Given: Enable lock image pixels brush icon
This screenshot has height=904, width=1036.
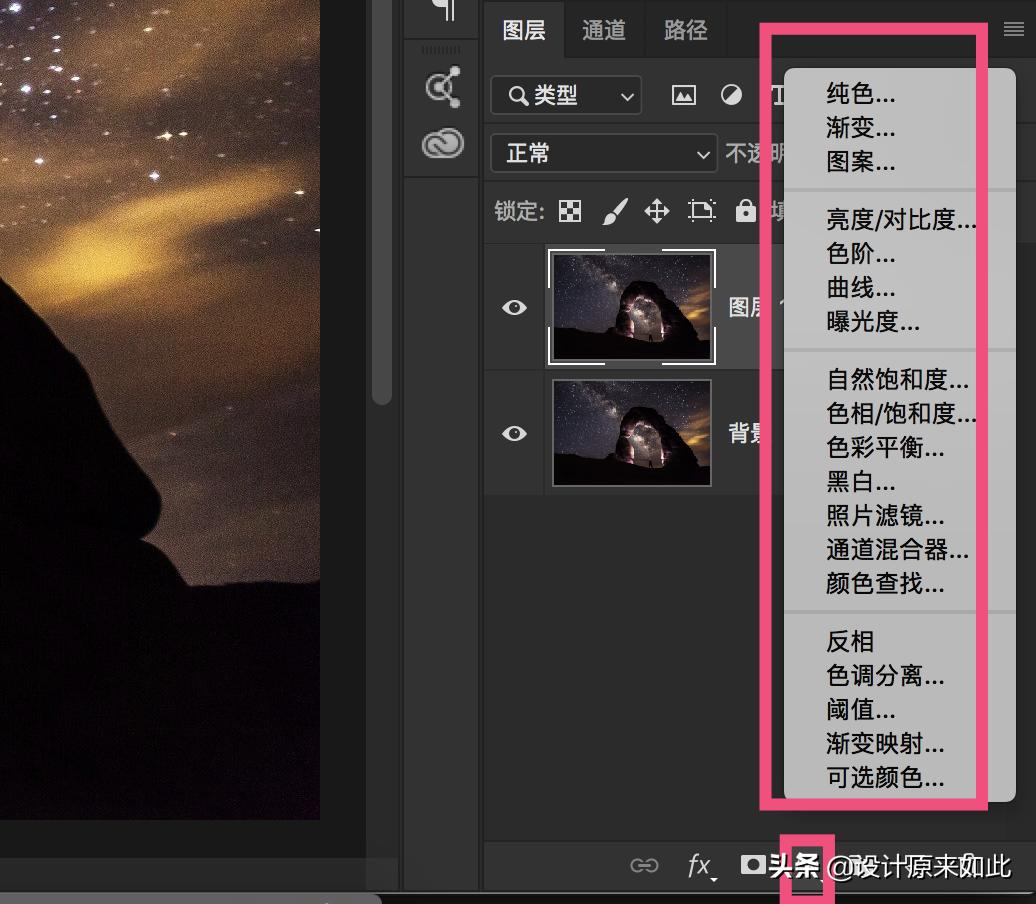Looking at the screenshot, I should pyautogui.click(x=614, y=211).
